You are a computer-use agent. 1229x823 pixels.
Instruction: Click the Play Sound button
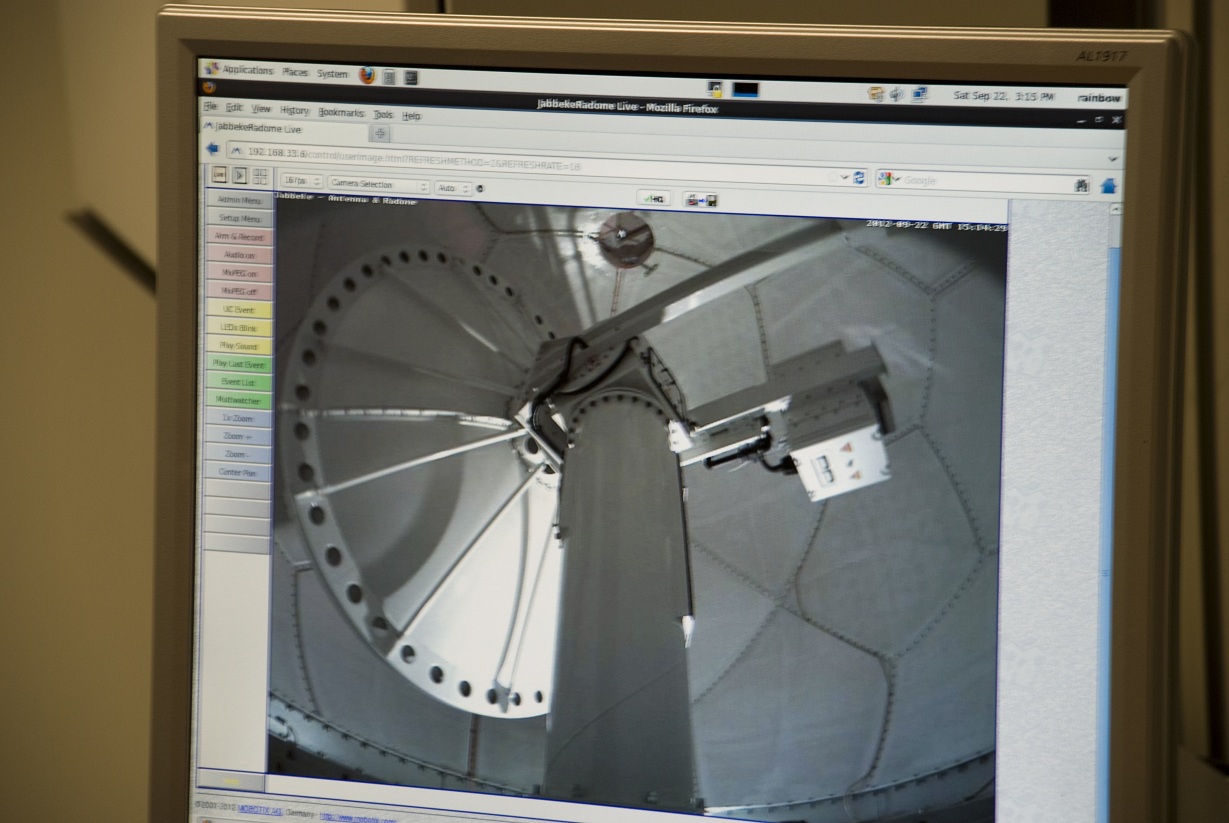tap(239, 346)
